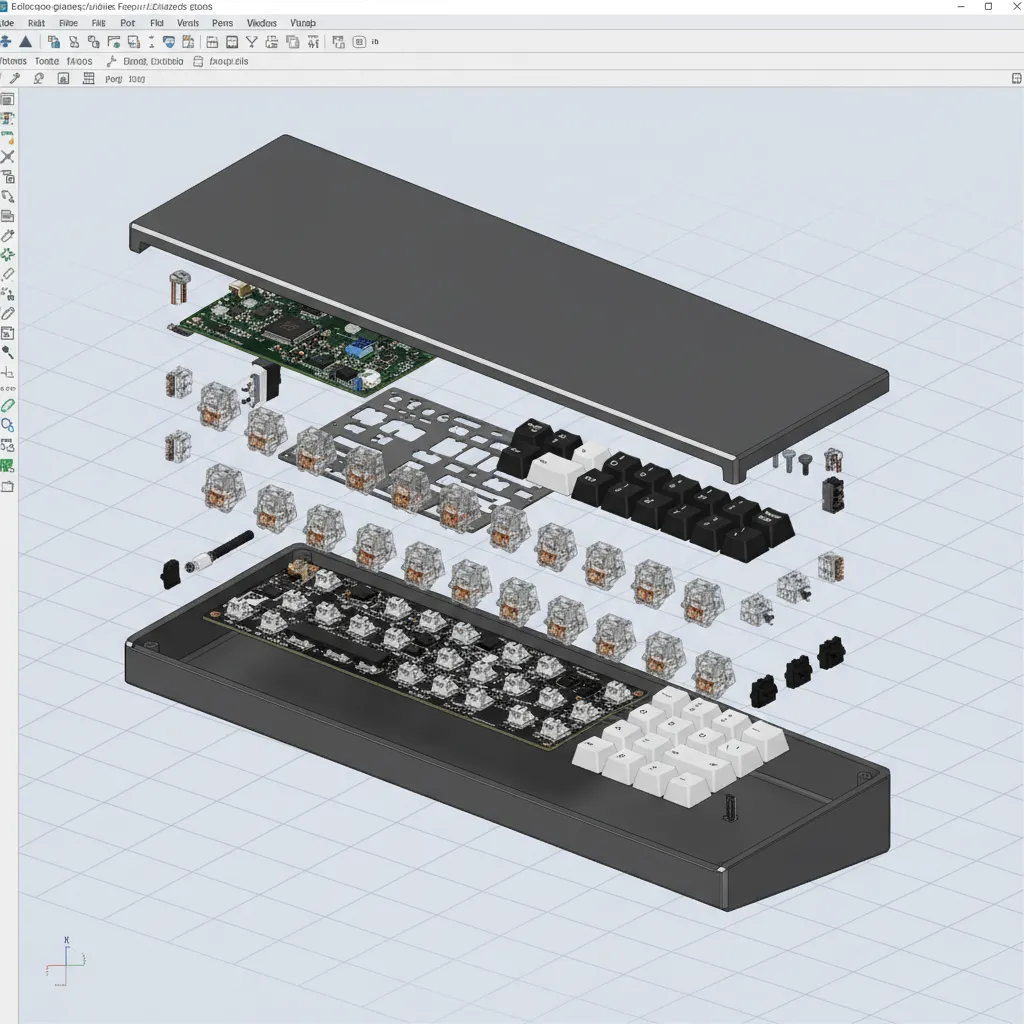1024x1024 pixels.
Task: Click the funnel filter icon in the top toolbar
Action: pyautogui.click(x=250, y=42)
